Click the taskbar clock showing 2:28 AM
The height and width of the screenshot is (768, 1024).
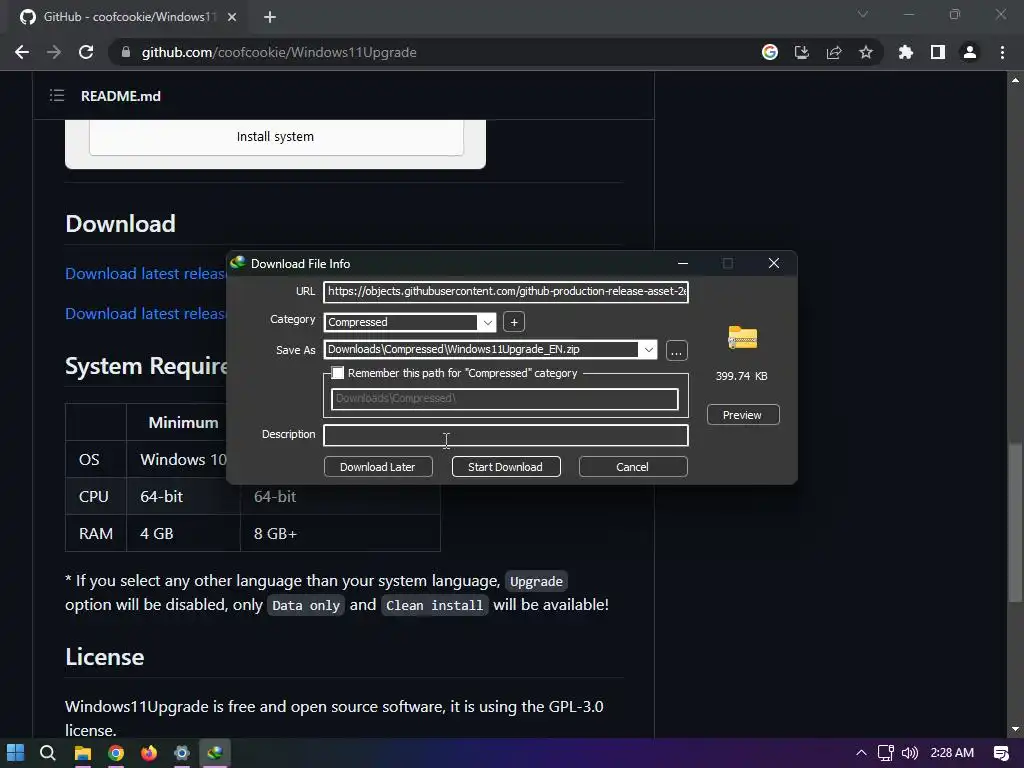point(952,753)
